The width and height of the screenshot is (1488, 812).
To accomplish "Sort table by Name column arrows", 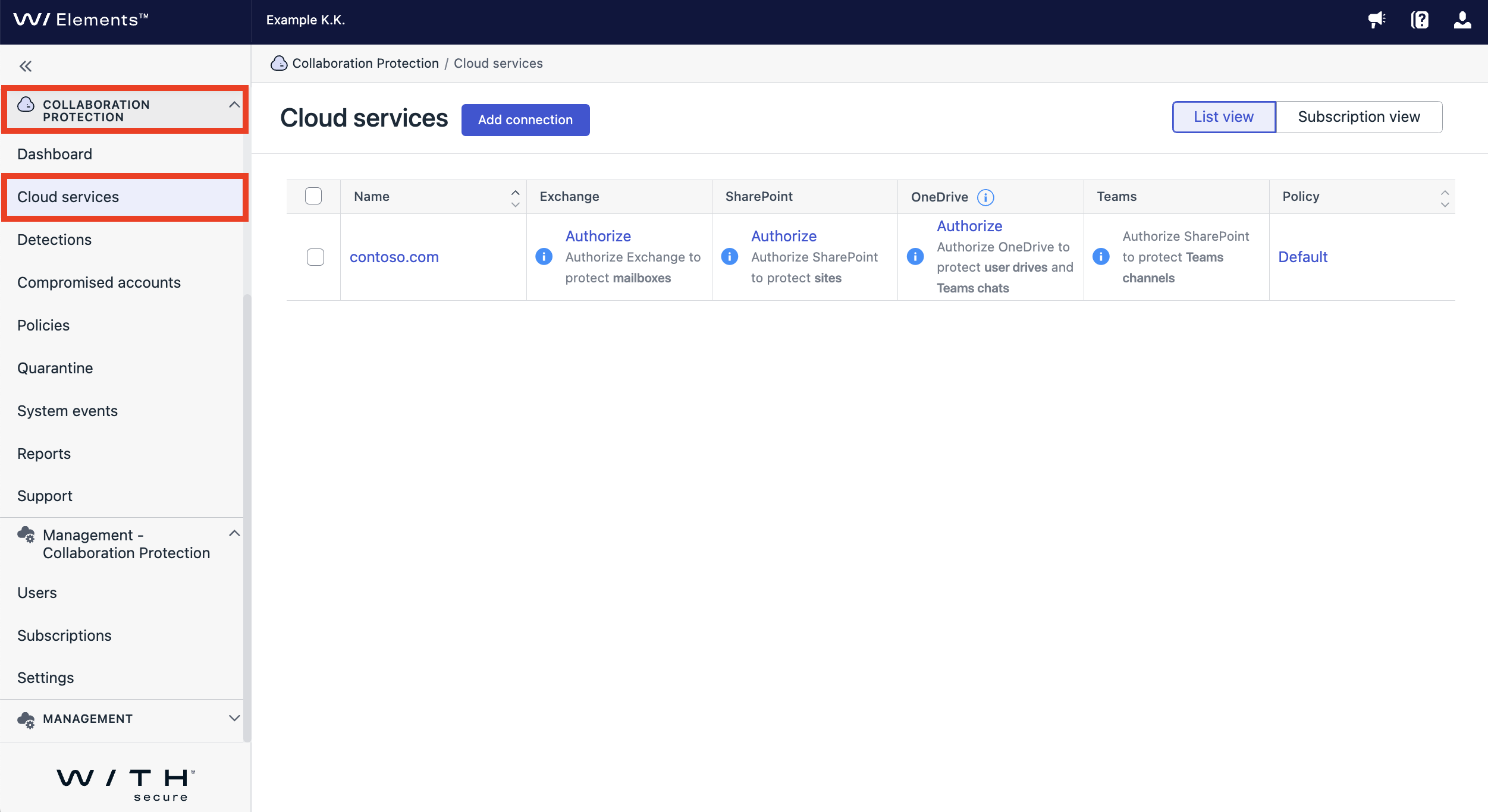I will 515,199.
